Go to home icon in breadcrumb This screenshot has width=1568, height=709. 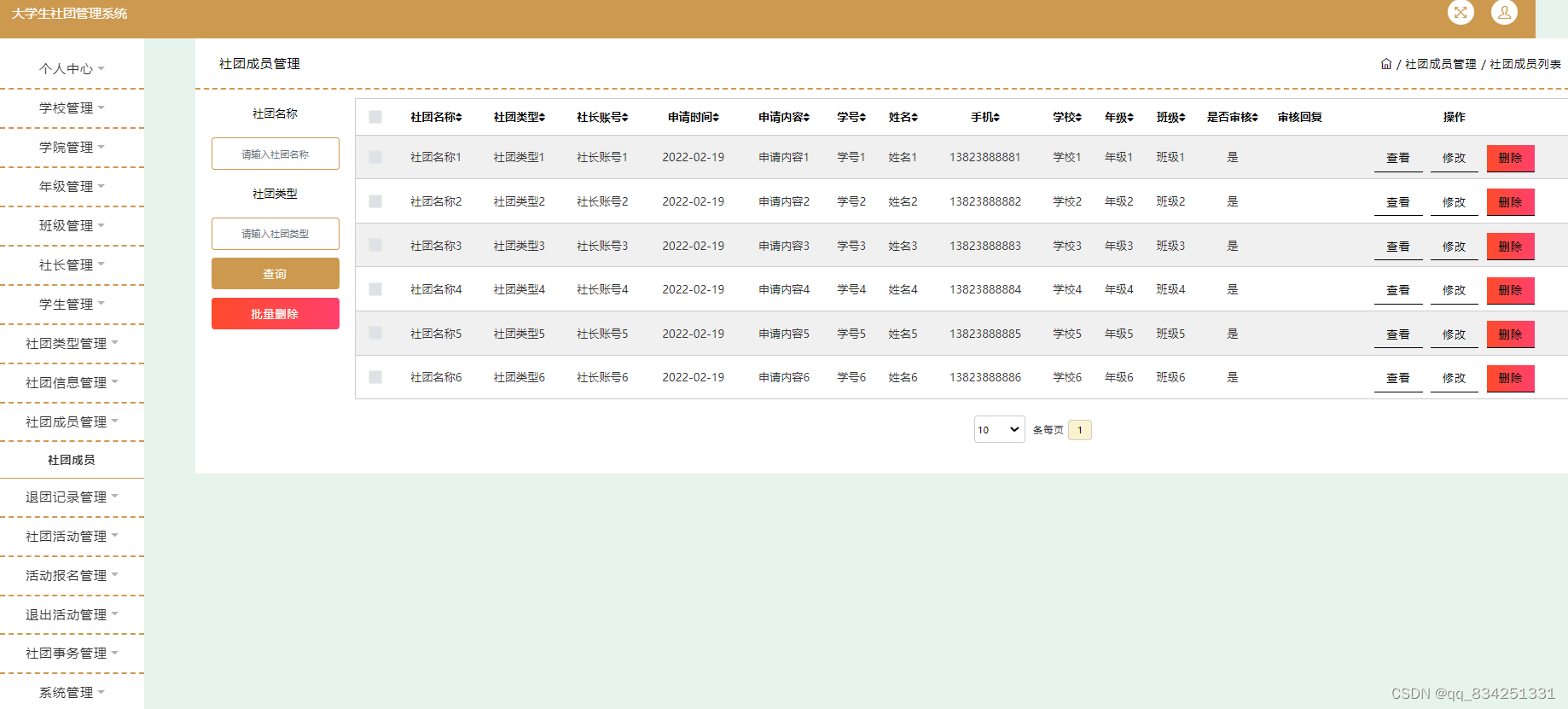coord(1386,64)
